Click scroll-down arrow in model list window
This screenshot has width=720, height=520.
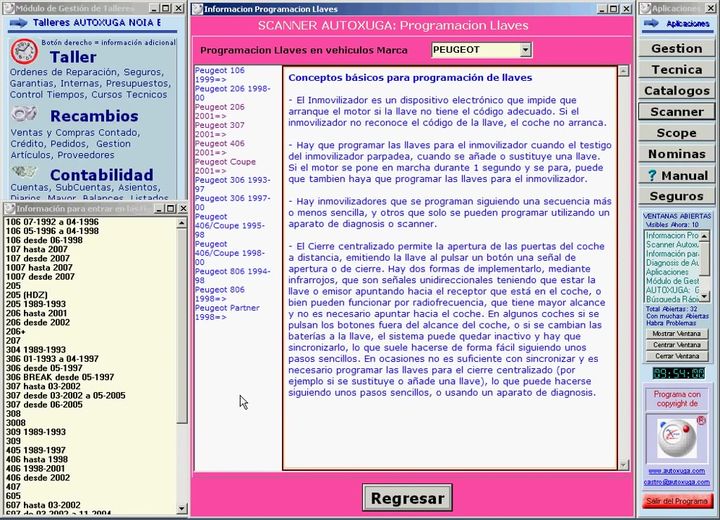click(x=181, y=509)
